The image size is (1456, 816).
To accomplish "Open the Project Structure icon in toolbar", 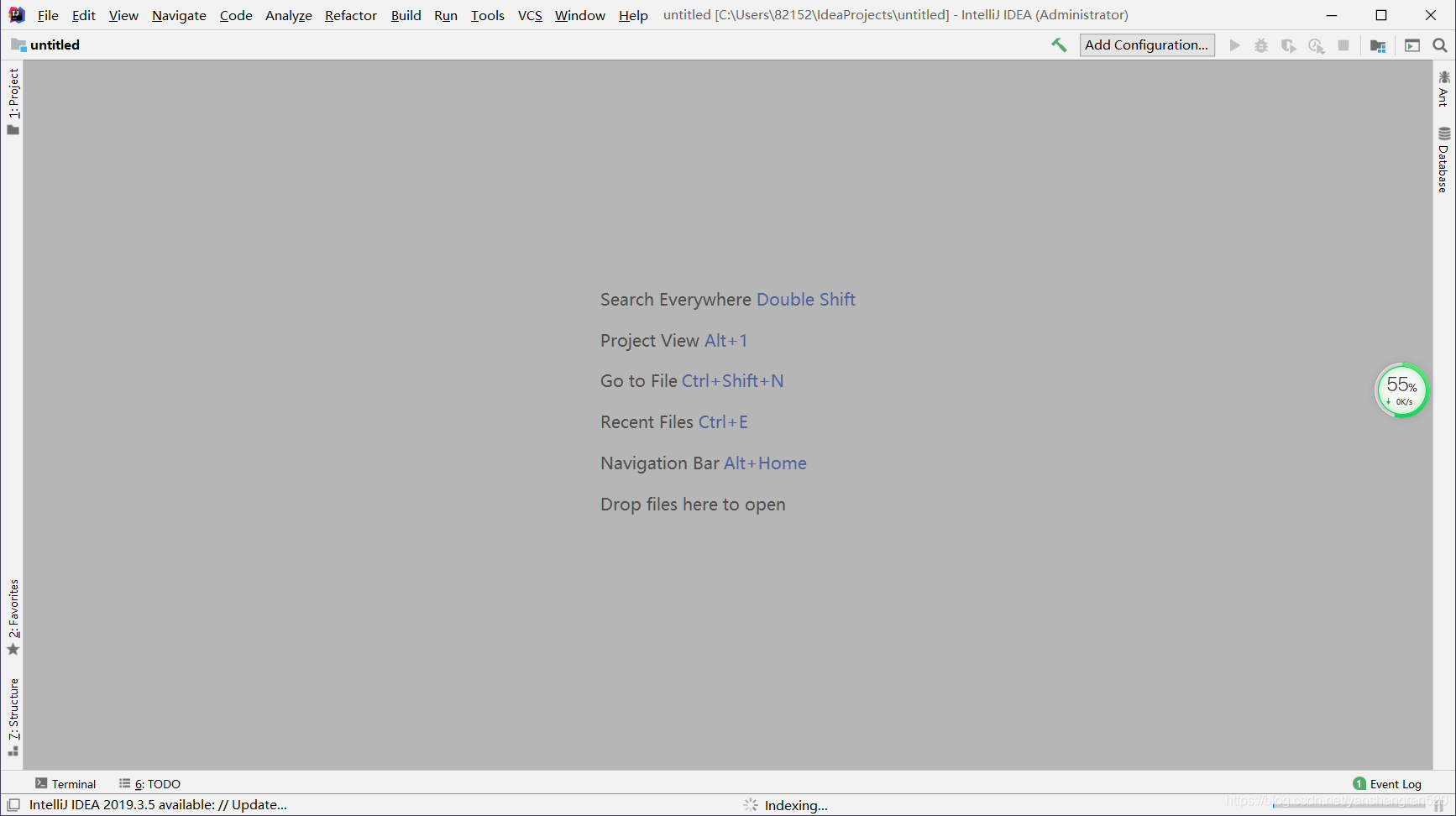I will [1377, 45].
